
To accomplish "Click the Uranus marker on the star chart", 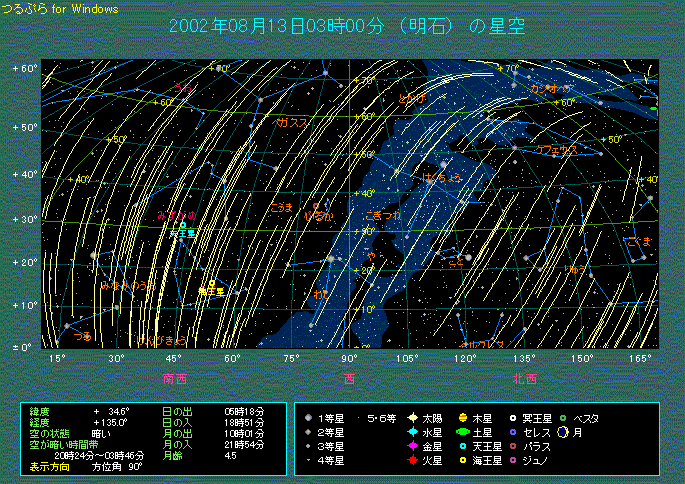I will point(183,226).
